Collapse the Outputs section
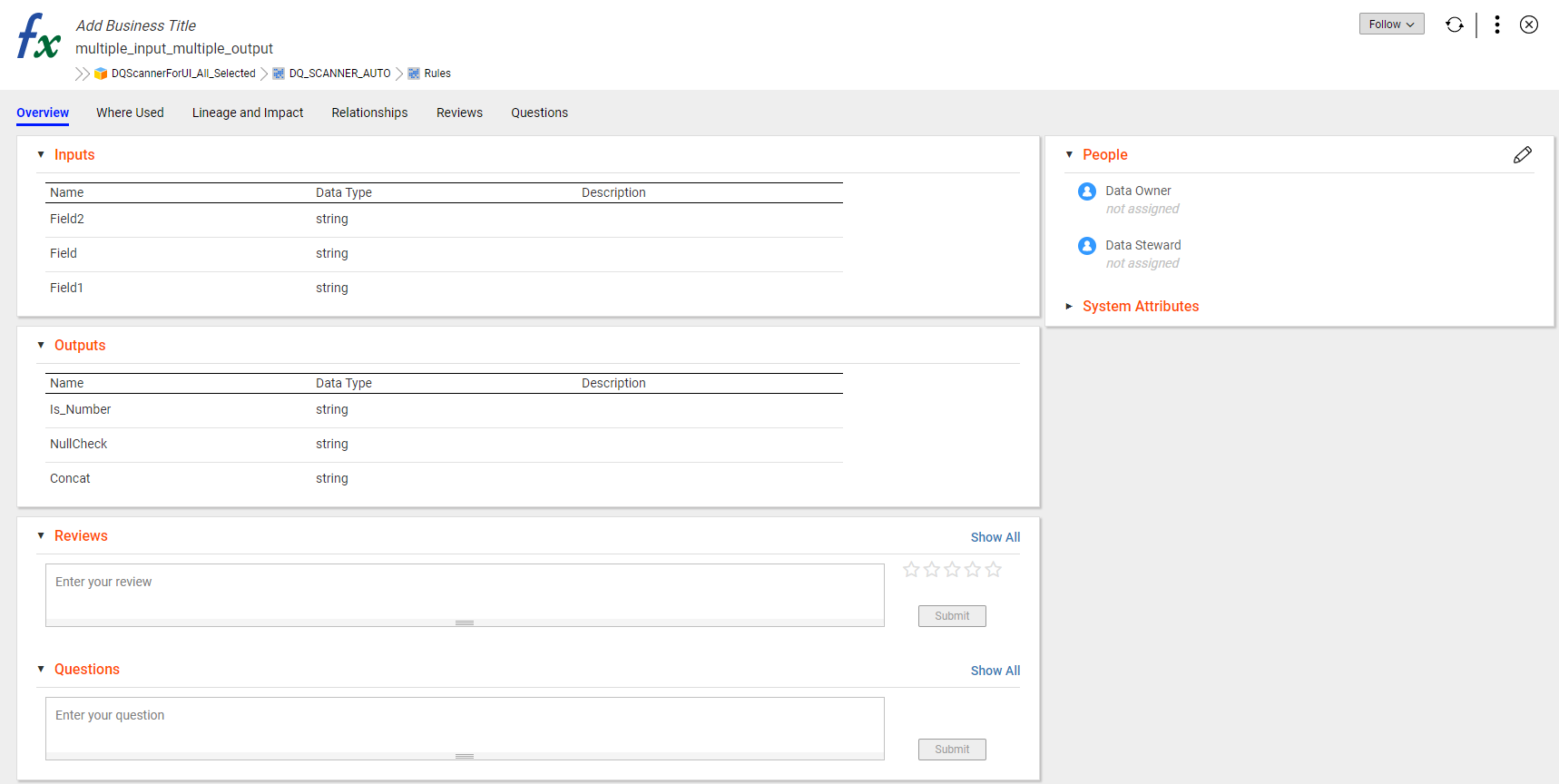Image resolution: width=1559 pixels, height=784 pixels. 41,346
